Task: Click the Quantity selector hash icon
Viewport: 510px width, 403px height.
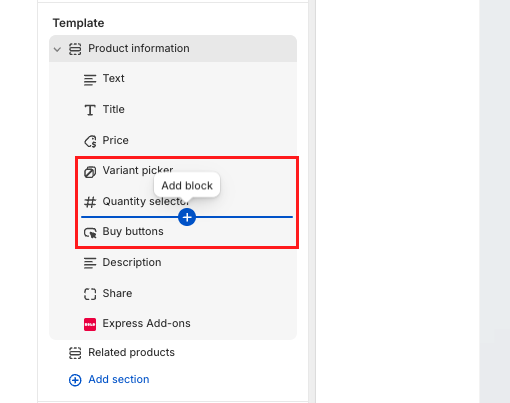Action: 90,202
